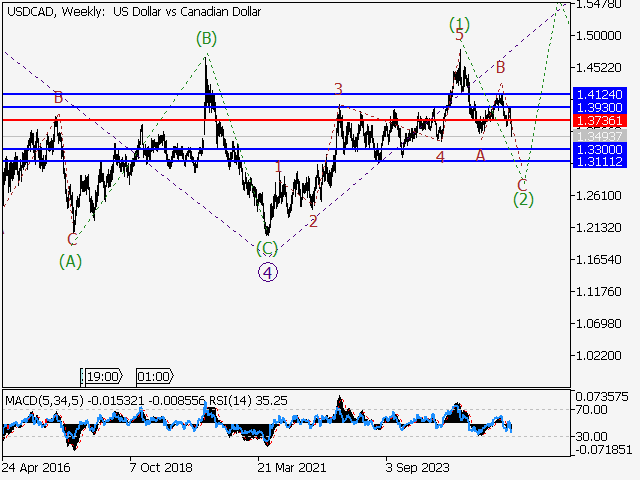Select the red wave 5 label
Viewport: 640px width, 480px height.
459,35
